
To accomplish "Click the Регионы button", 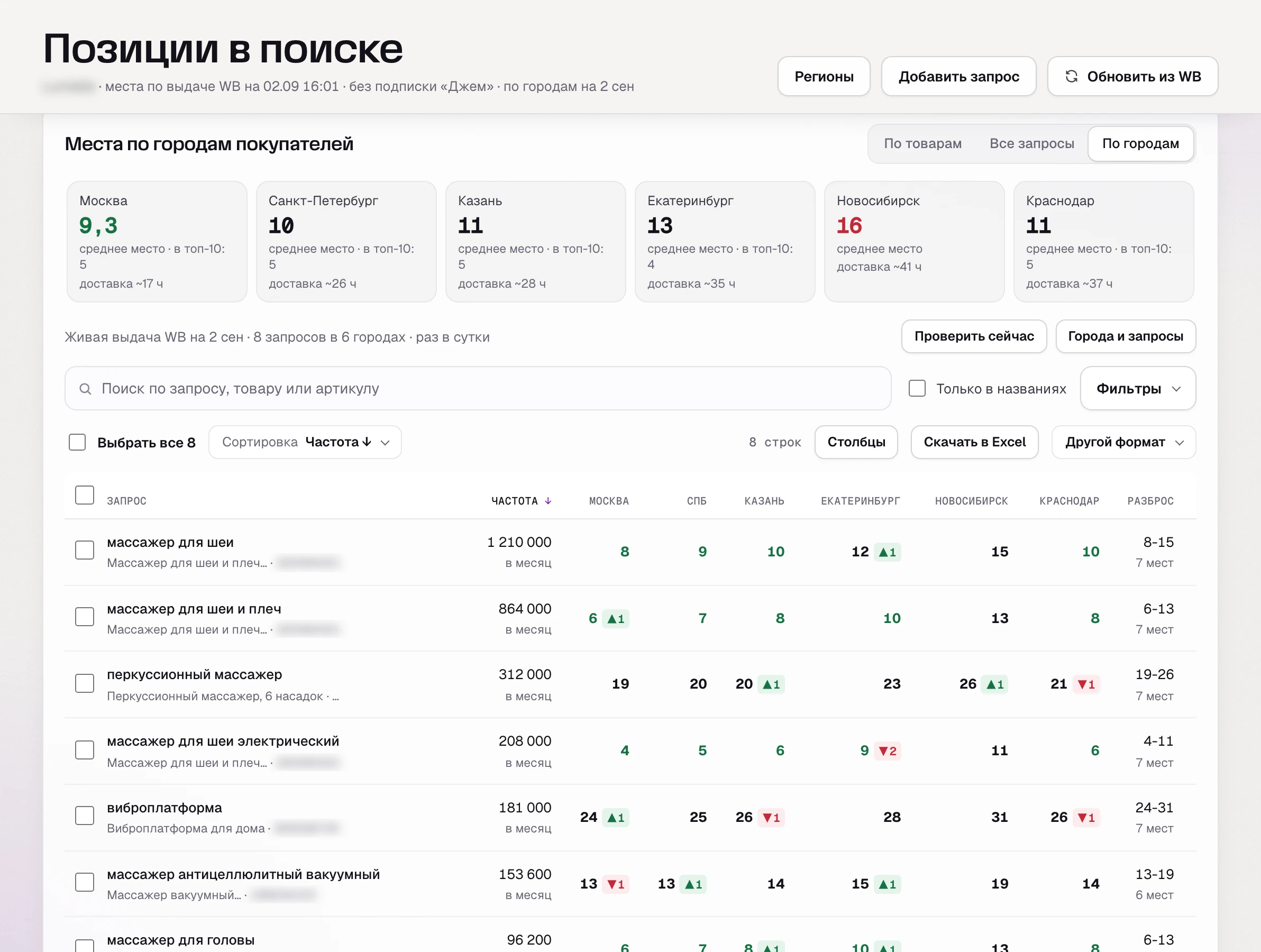I will click(824, 76).
